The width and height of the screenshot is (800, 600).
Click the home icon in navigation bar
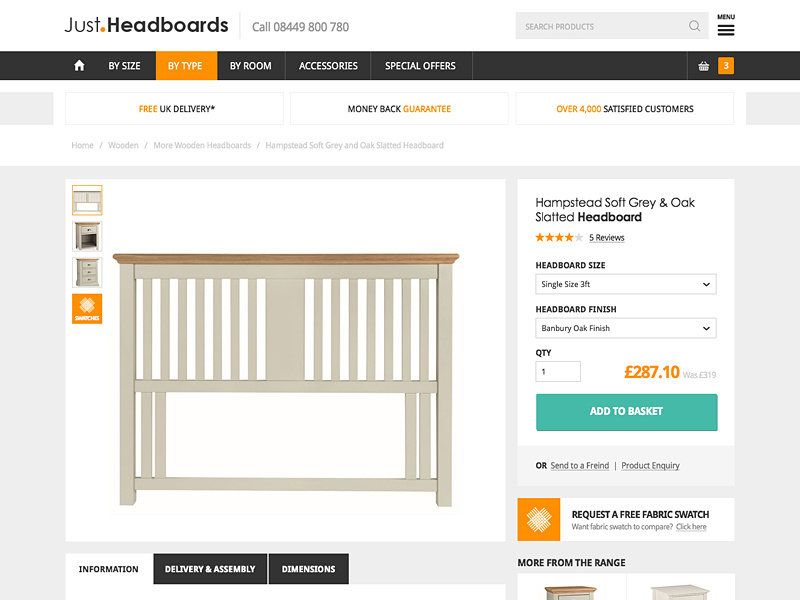[x=79, y=65]
